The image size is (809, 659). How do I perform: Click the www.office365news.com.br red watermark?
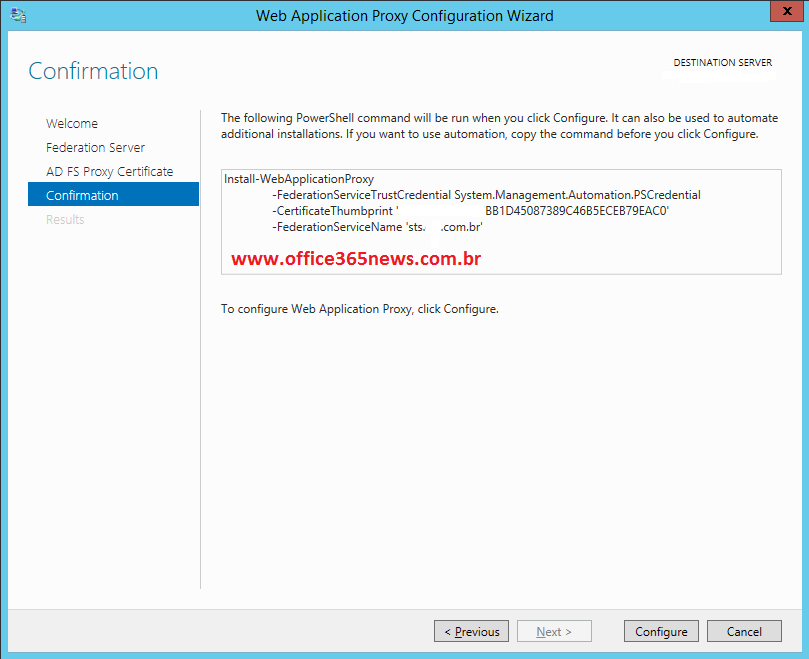pyautogui.click(x=356, y=259)
